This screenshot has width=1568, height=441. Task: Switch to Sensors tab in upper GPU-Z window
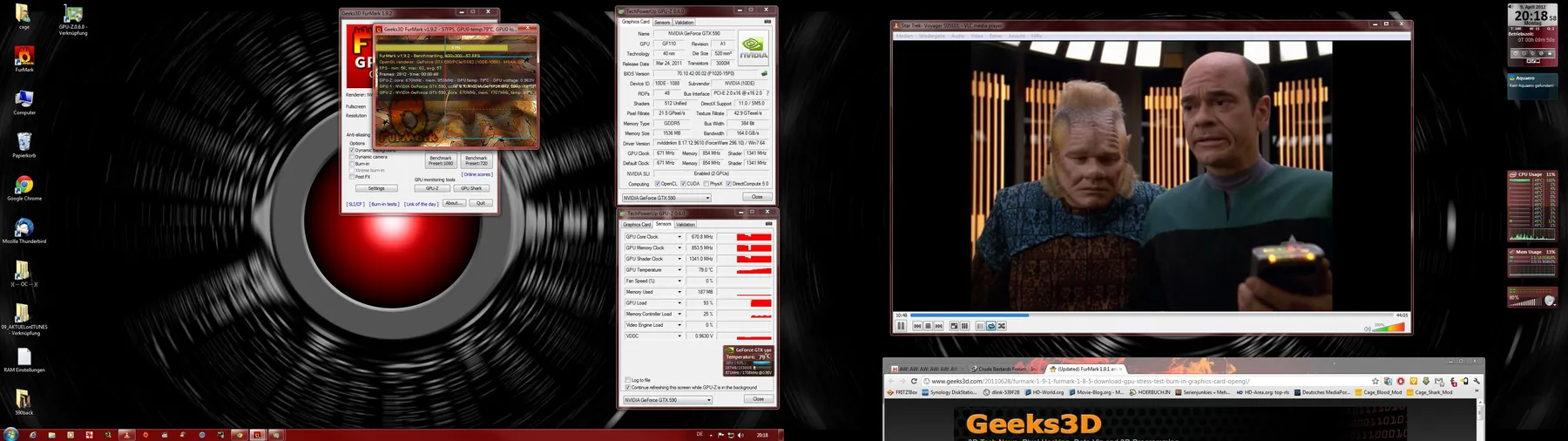click(x=662, y=22)
